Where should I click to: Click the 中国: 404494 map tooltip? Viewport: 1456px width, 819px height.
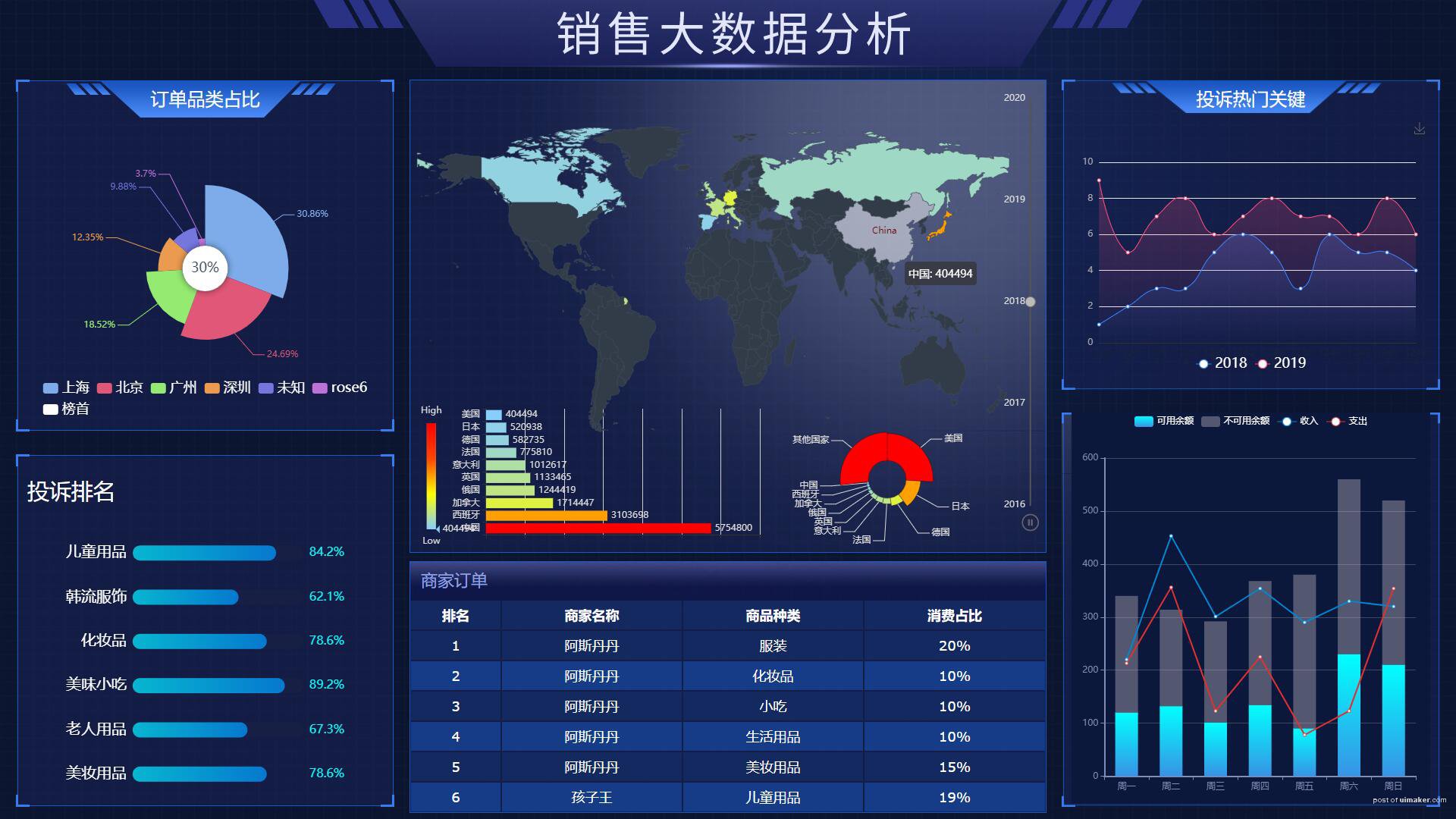[x=940, y=274]
